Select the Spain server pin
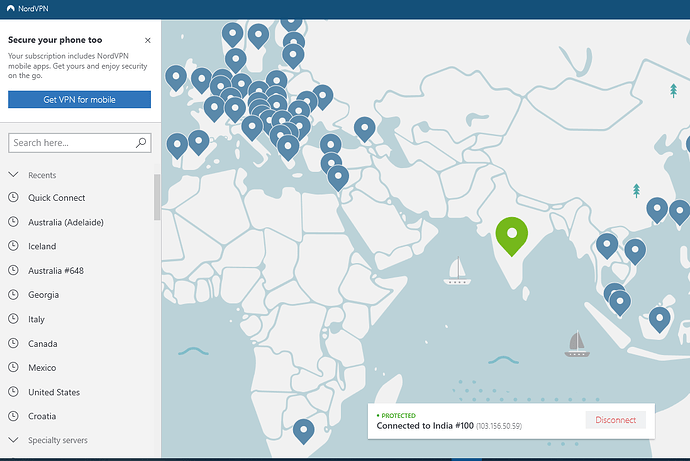The width and height of the screenshot is (690, 461). pos(198,141)
